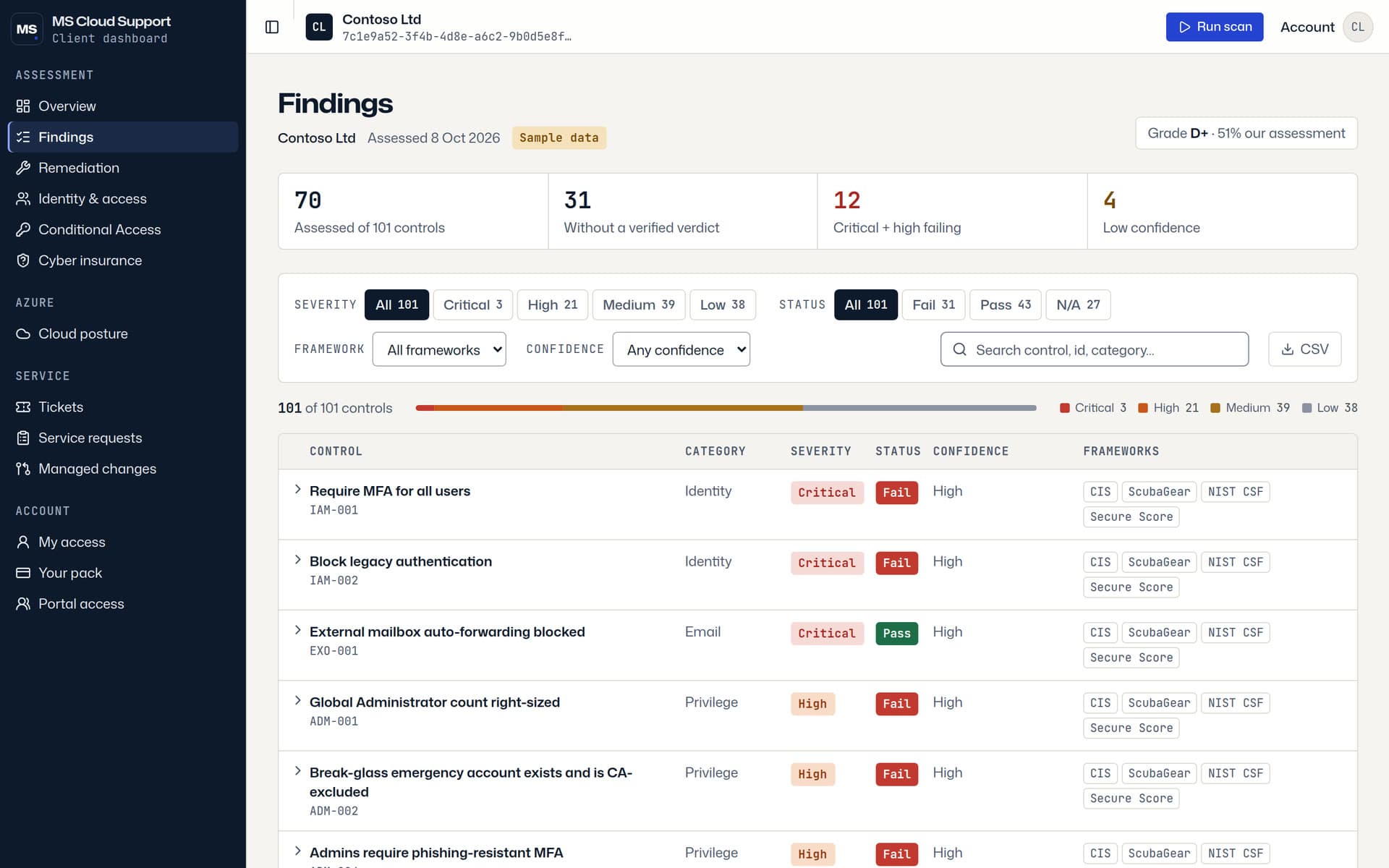Image resolution: width=1389 pixels, height=868 pixels.
Task: Select severity filter All 101
Action: pos(396,305)
